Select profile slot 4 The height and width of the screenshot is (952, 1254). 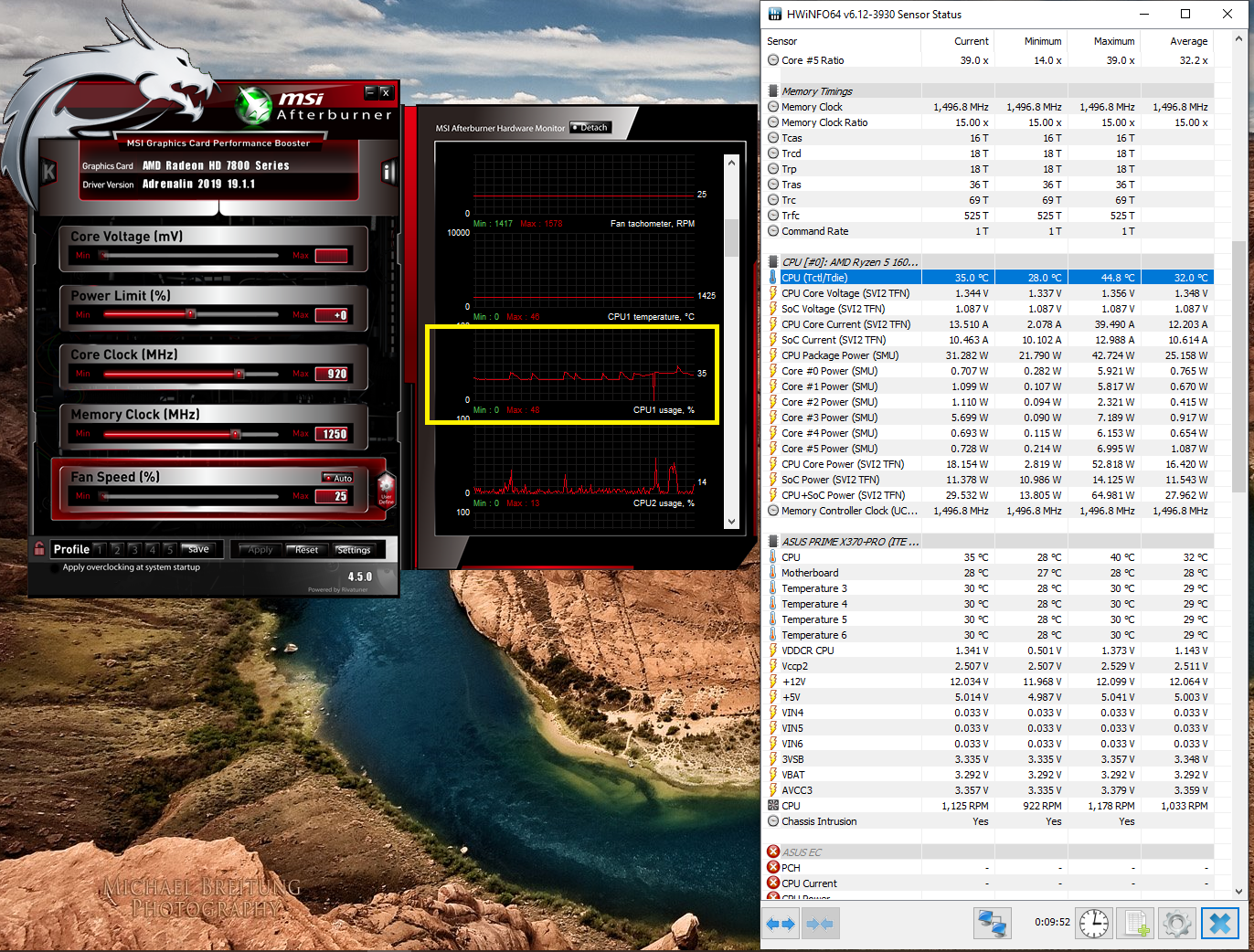point(152,550)
